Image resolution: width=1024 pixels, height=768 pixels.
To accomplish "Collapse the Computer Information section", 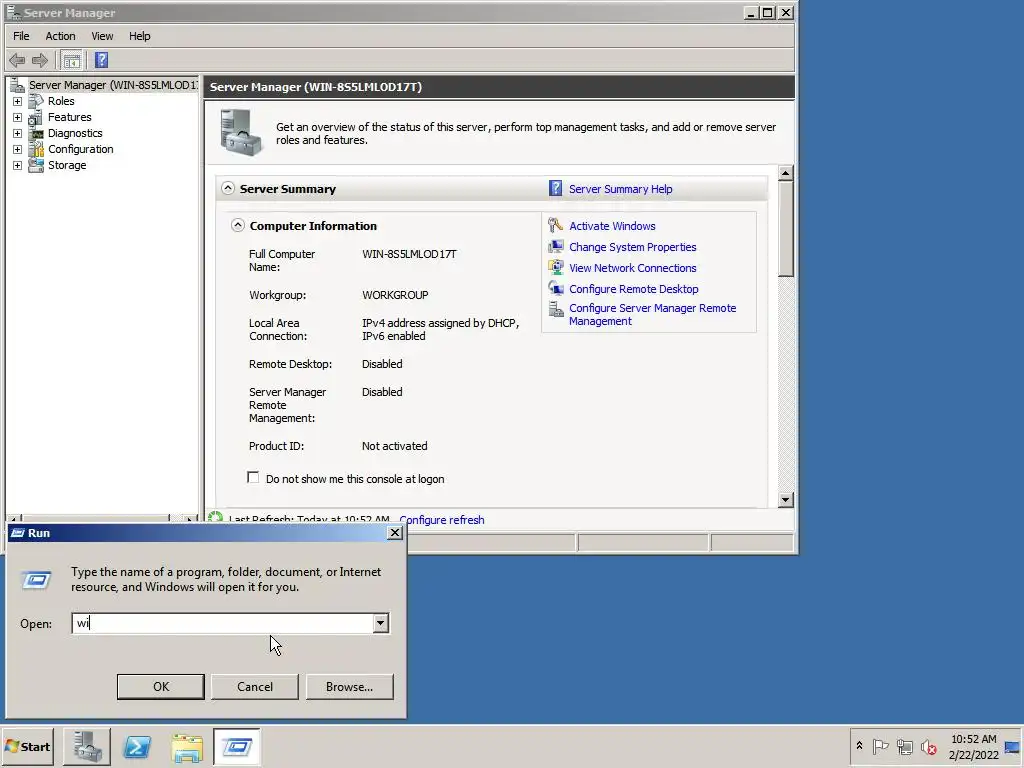I will (238, 225).
